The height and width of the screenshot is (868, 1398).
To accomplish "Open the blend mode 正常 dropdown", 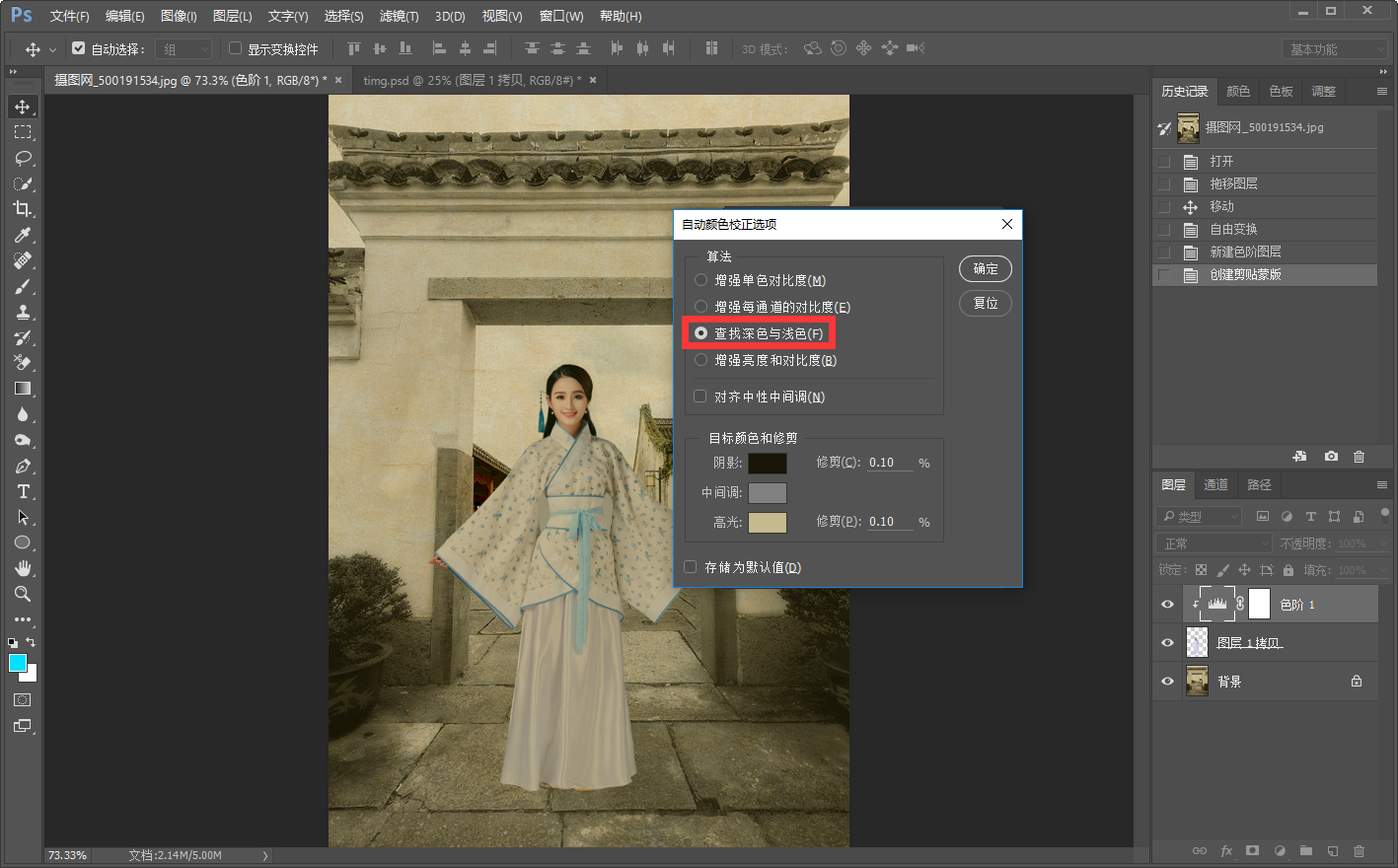I will pyautogui.click(x=1215, y=543).
